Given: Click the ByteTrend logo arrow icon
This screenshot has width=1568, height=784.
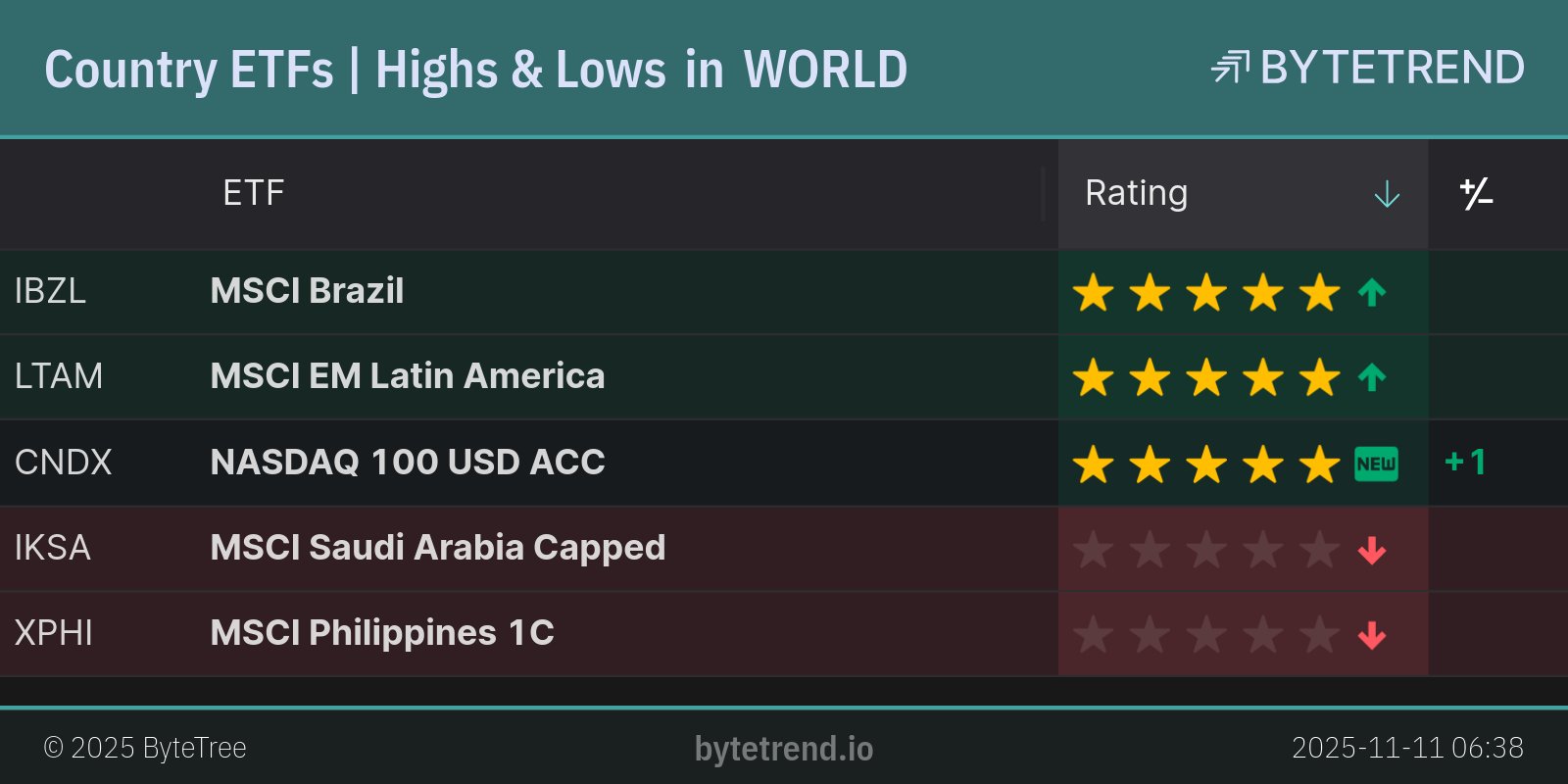Looking at the screenshot, I should pyautogui.click(x=1230, y=67).
